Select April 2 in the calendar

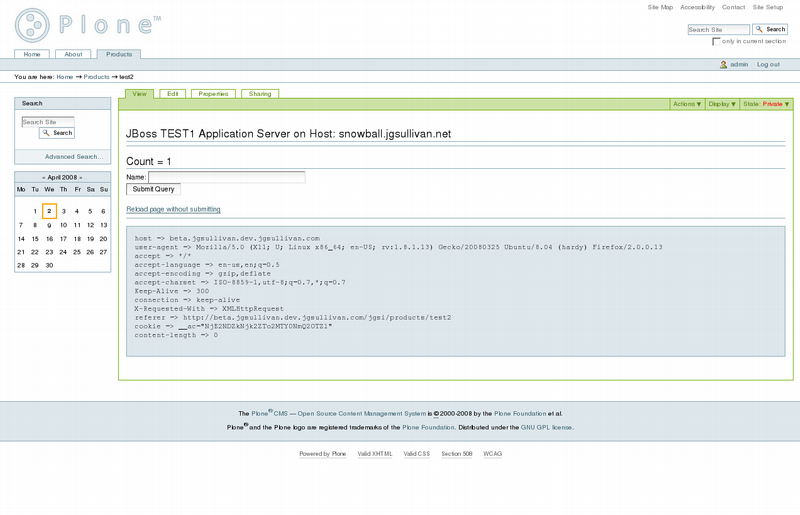point(49,211)
